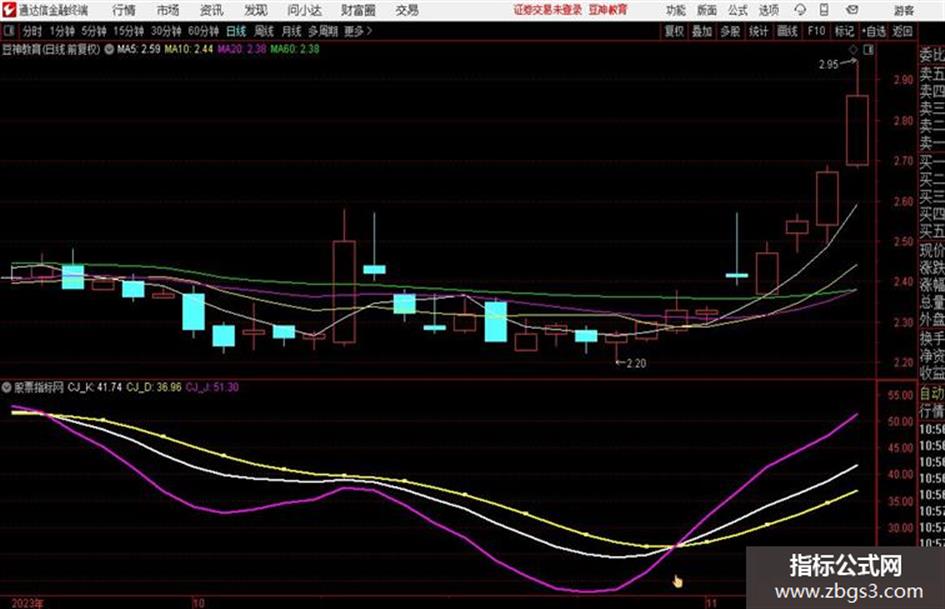Click the 2.20 low price marker
This screenshot has height=609, width=945.
pos(636,363)
